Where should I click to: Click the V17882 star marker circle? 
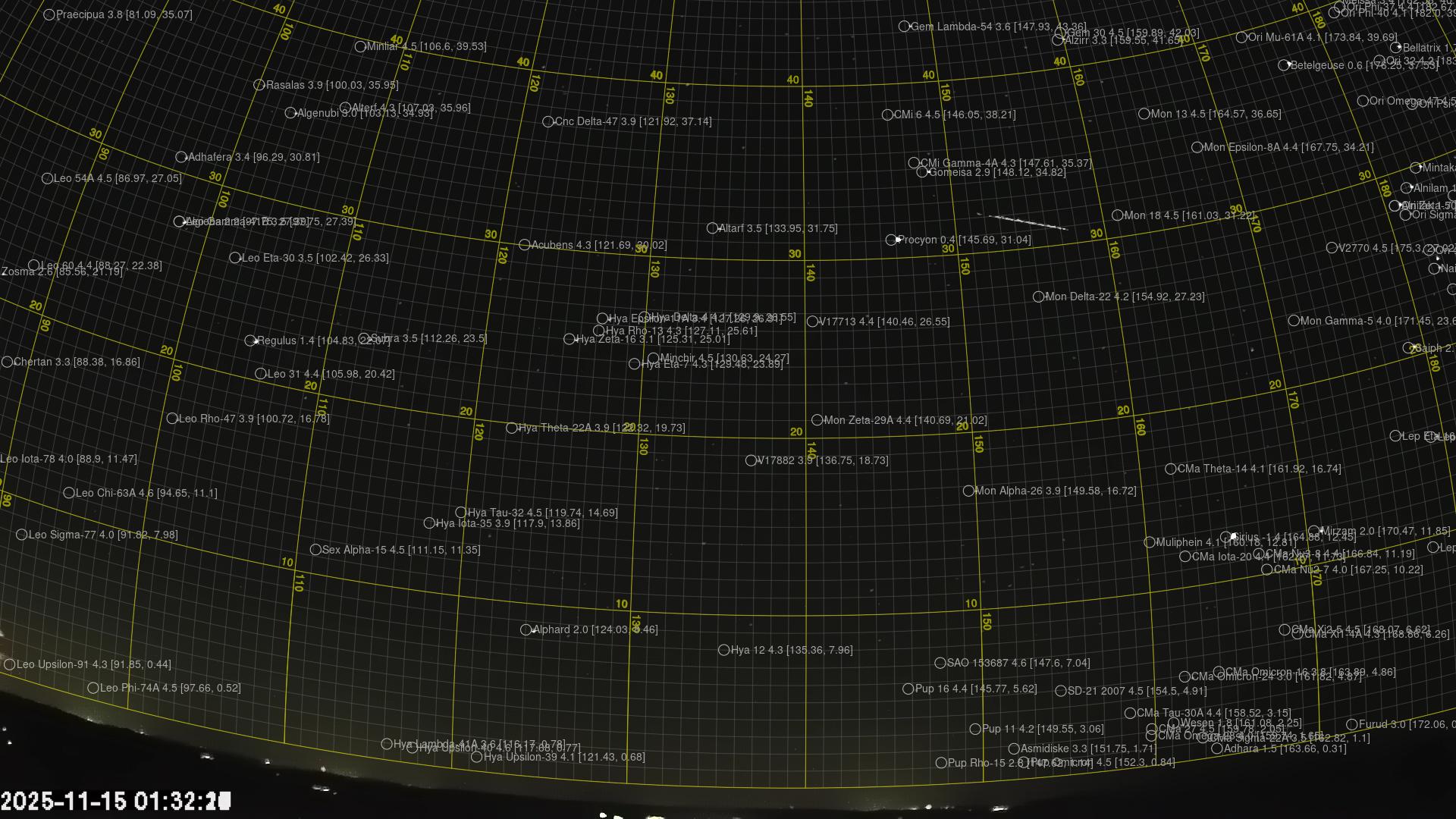click(x=751, y=460)
